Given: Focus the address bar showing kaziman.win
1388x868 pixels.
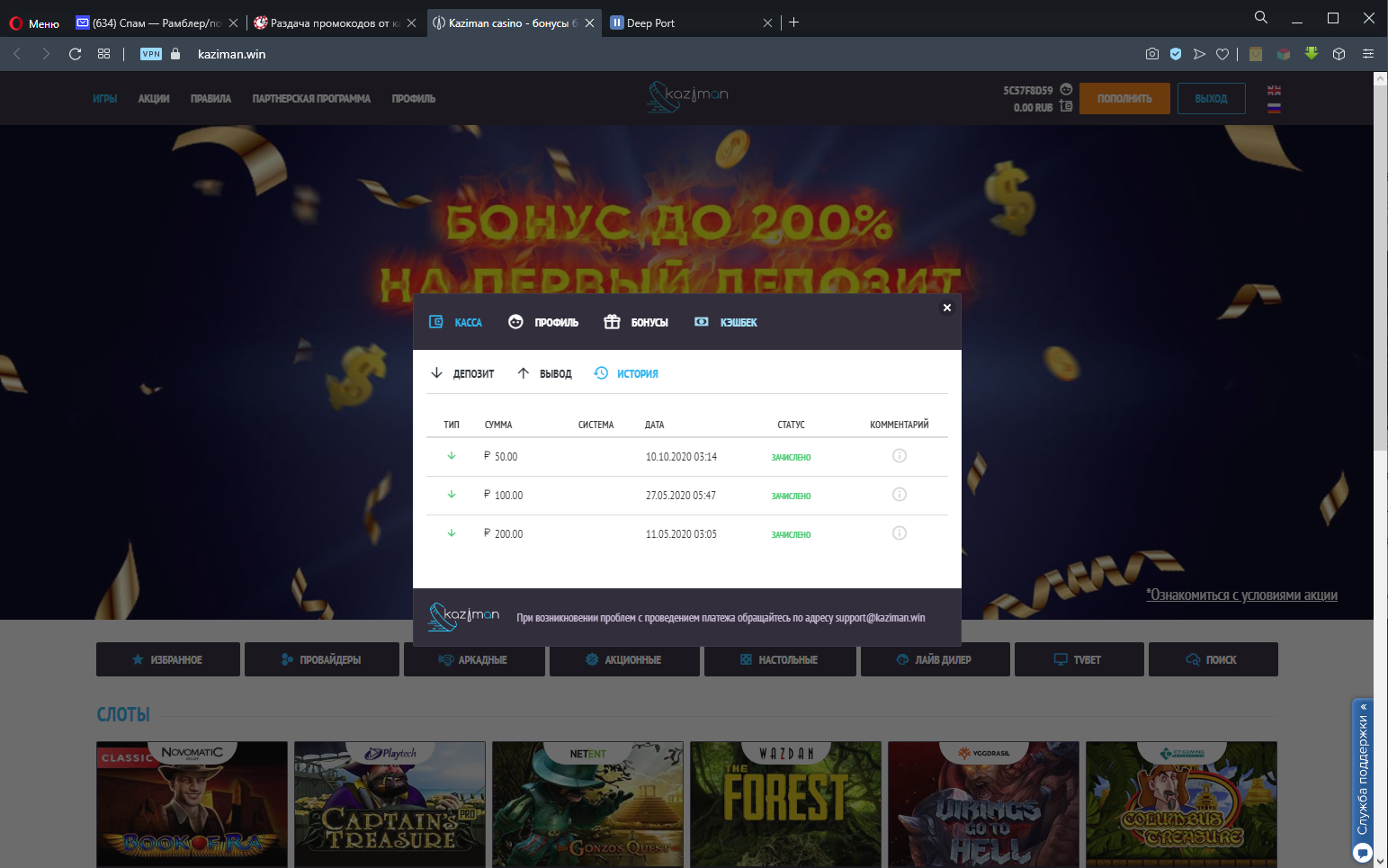Looking at the screenshot, I should (x=232, y=54).
